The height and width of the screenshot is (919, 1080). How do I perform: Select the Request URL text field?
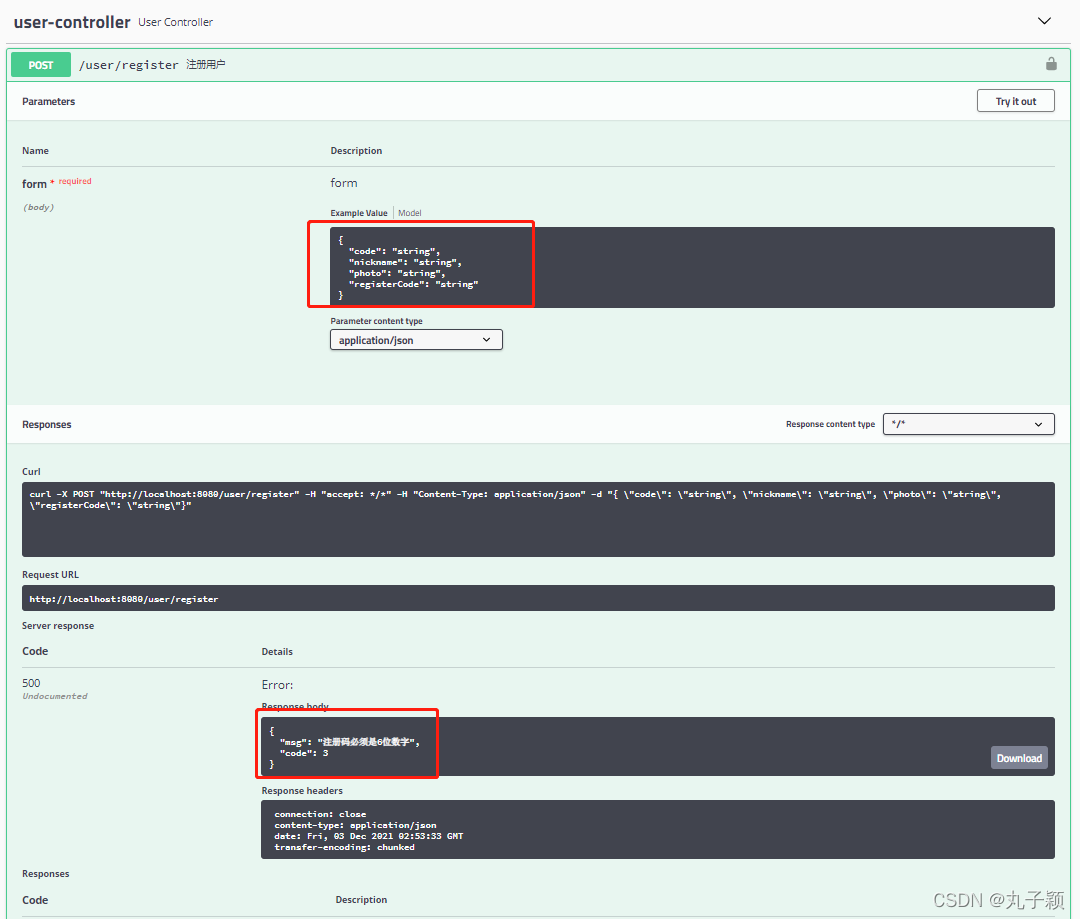pos(538,598)
